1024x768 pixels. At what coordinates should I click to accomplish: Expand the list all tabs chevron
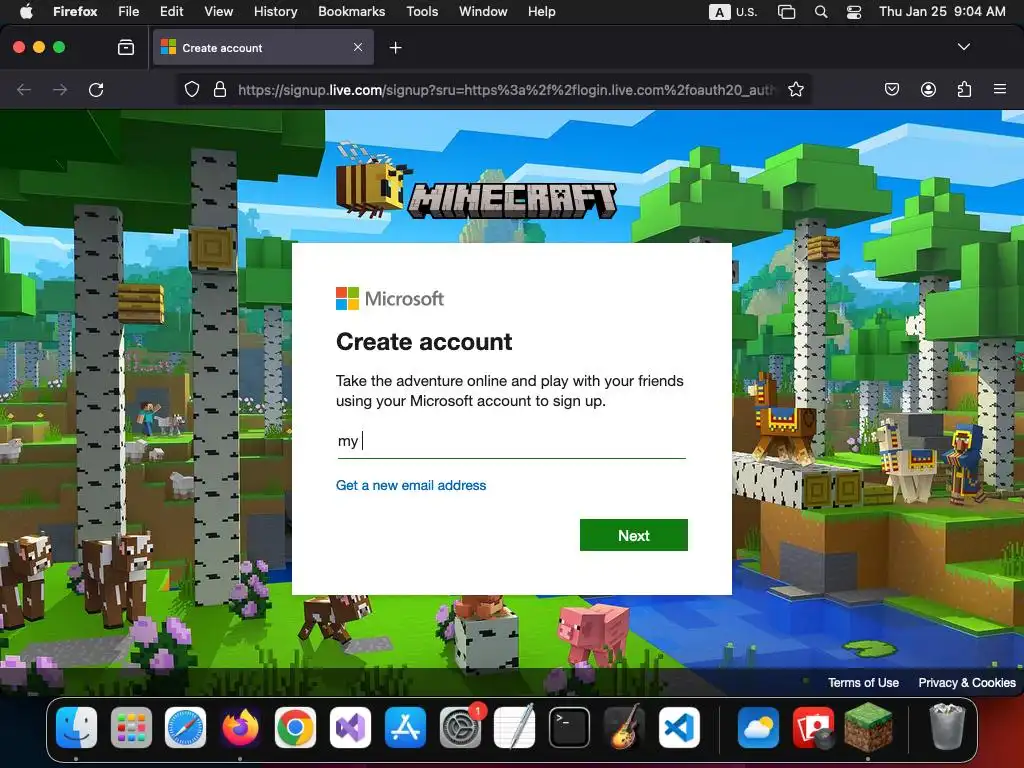(963, 47)
